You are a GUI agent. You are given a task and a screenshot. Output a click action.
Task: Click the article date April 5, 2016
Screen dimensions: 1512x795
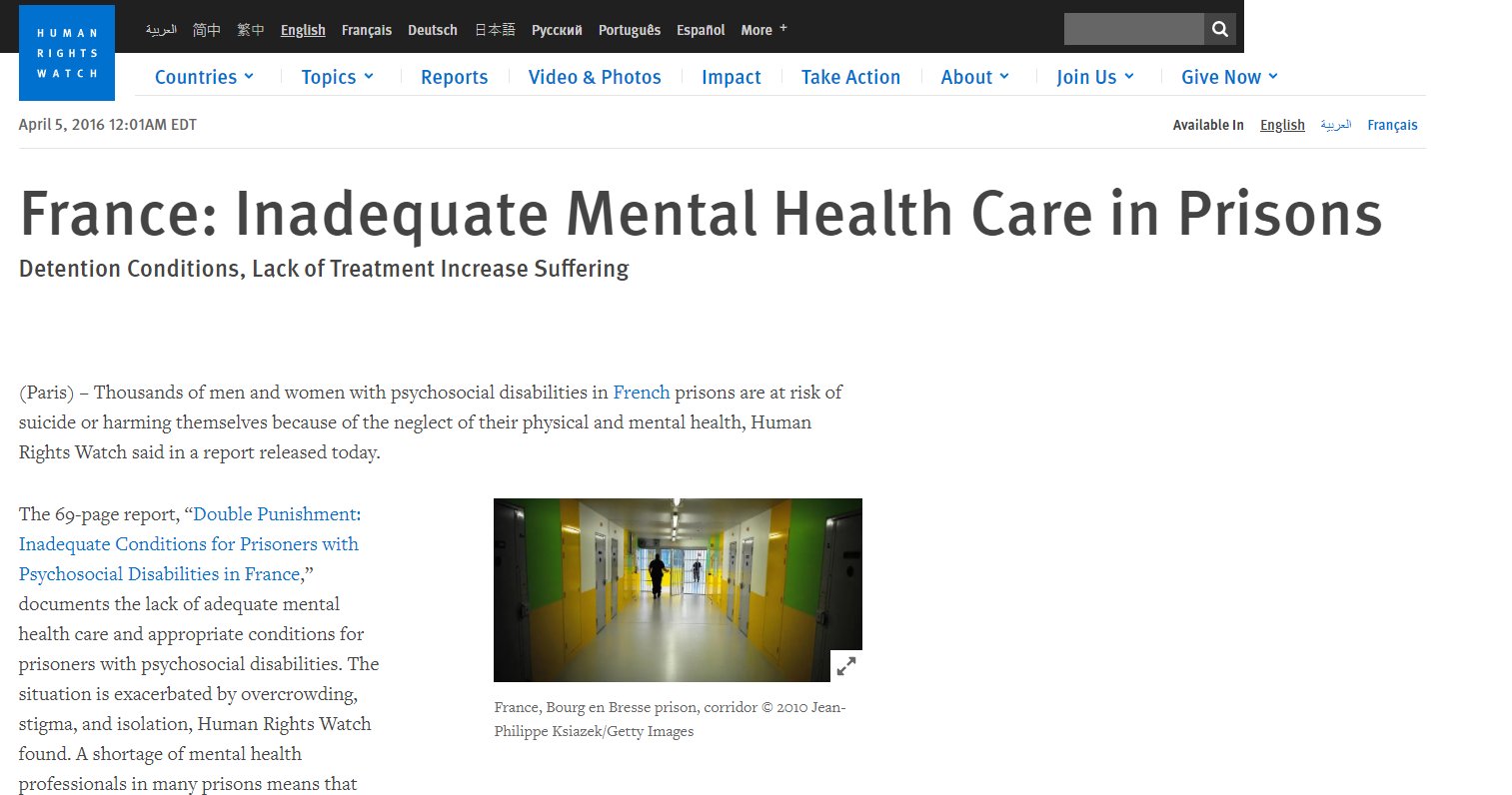tap(108, 125)
